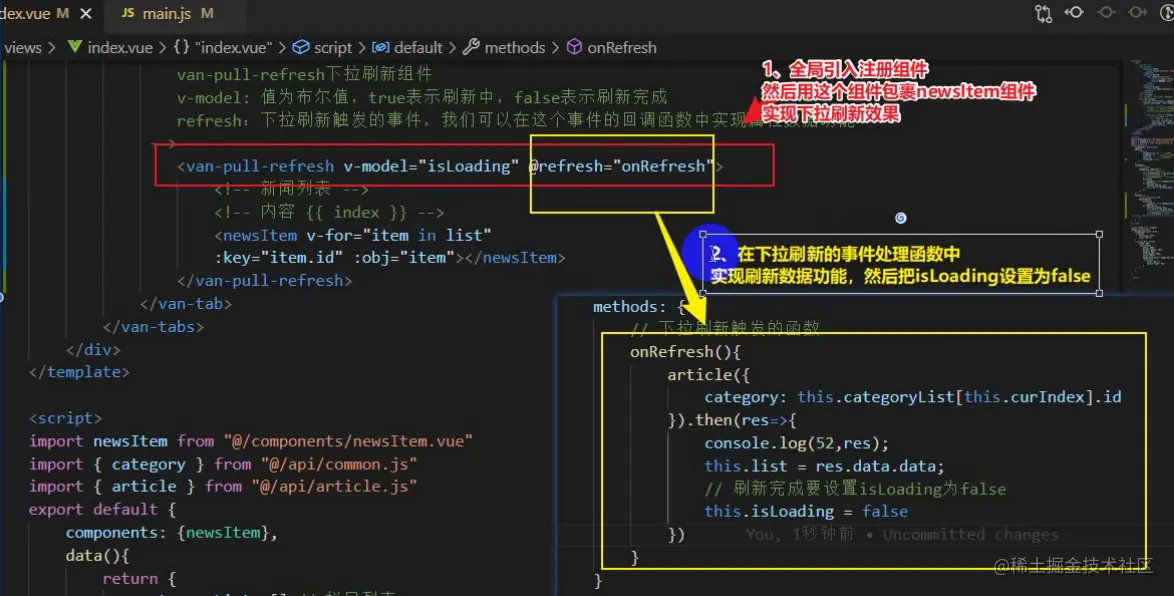
Task: Click the "components: {newsItem}," line
Action: [x=171, y=532]
